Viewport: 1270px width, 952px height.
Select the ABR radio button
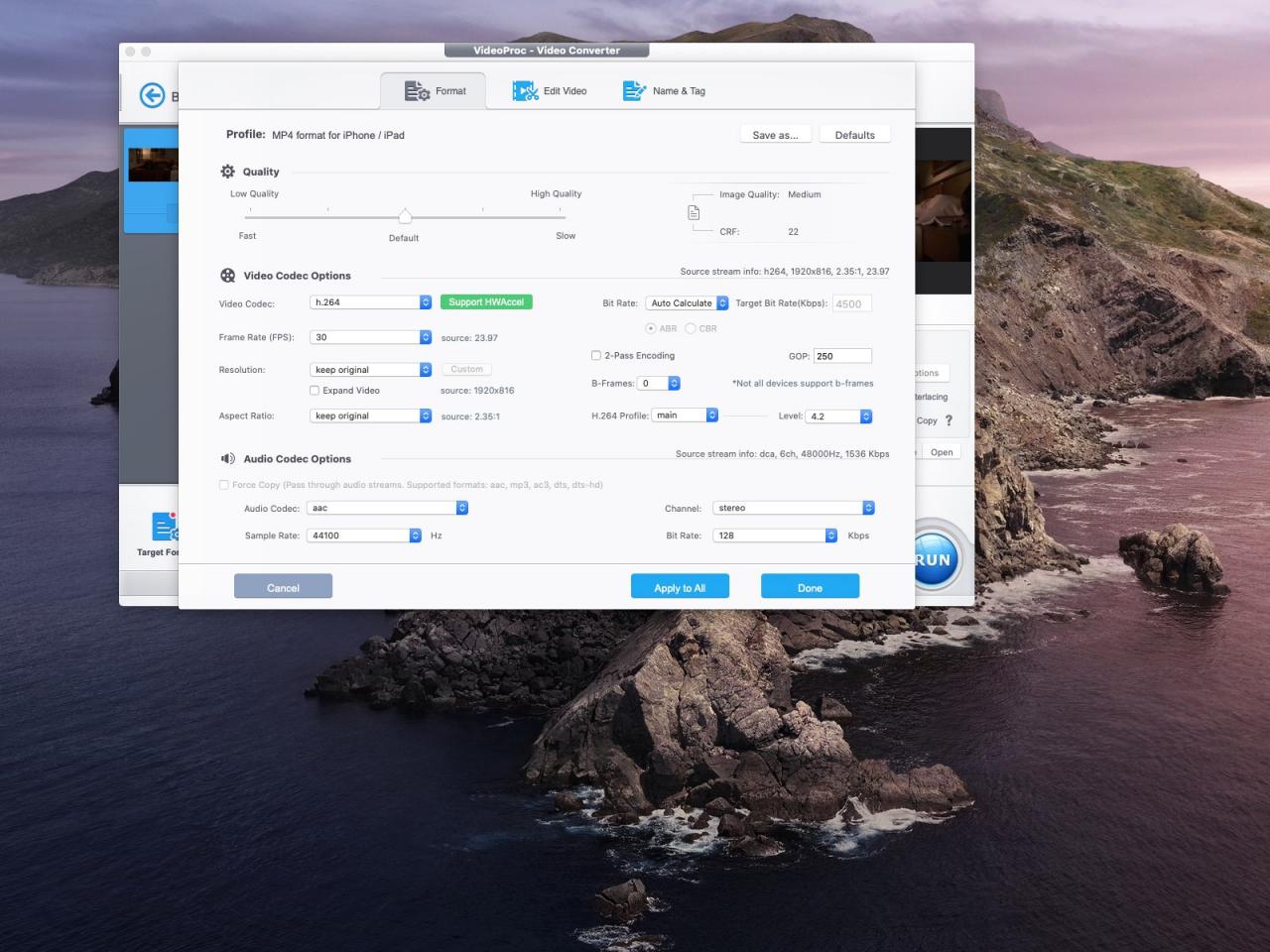(x=651, y=328)
